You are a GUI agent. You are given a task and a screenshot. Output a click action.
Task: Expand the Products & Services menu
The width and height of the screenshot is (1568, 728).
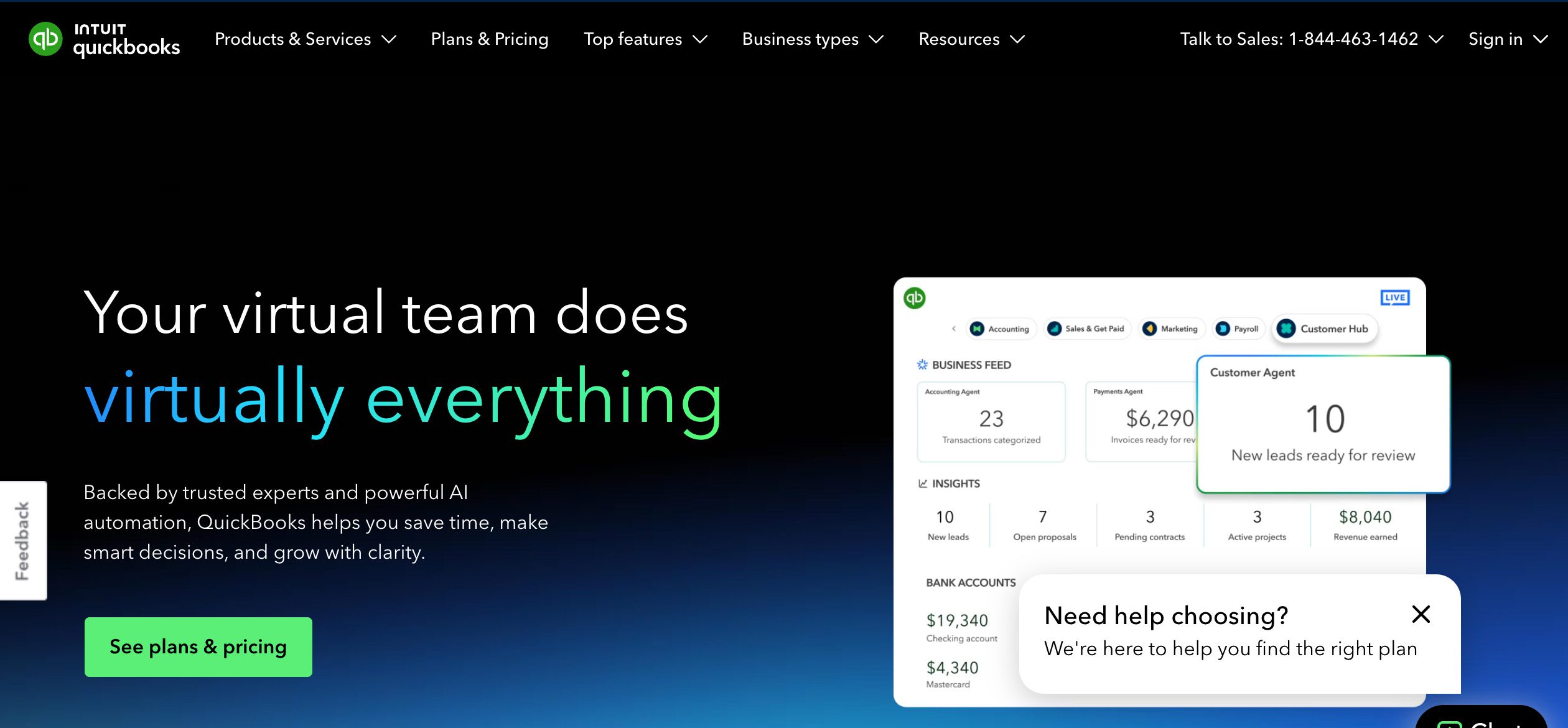(305, 39)
